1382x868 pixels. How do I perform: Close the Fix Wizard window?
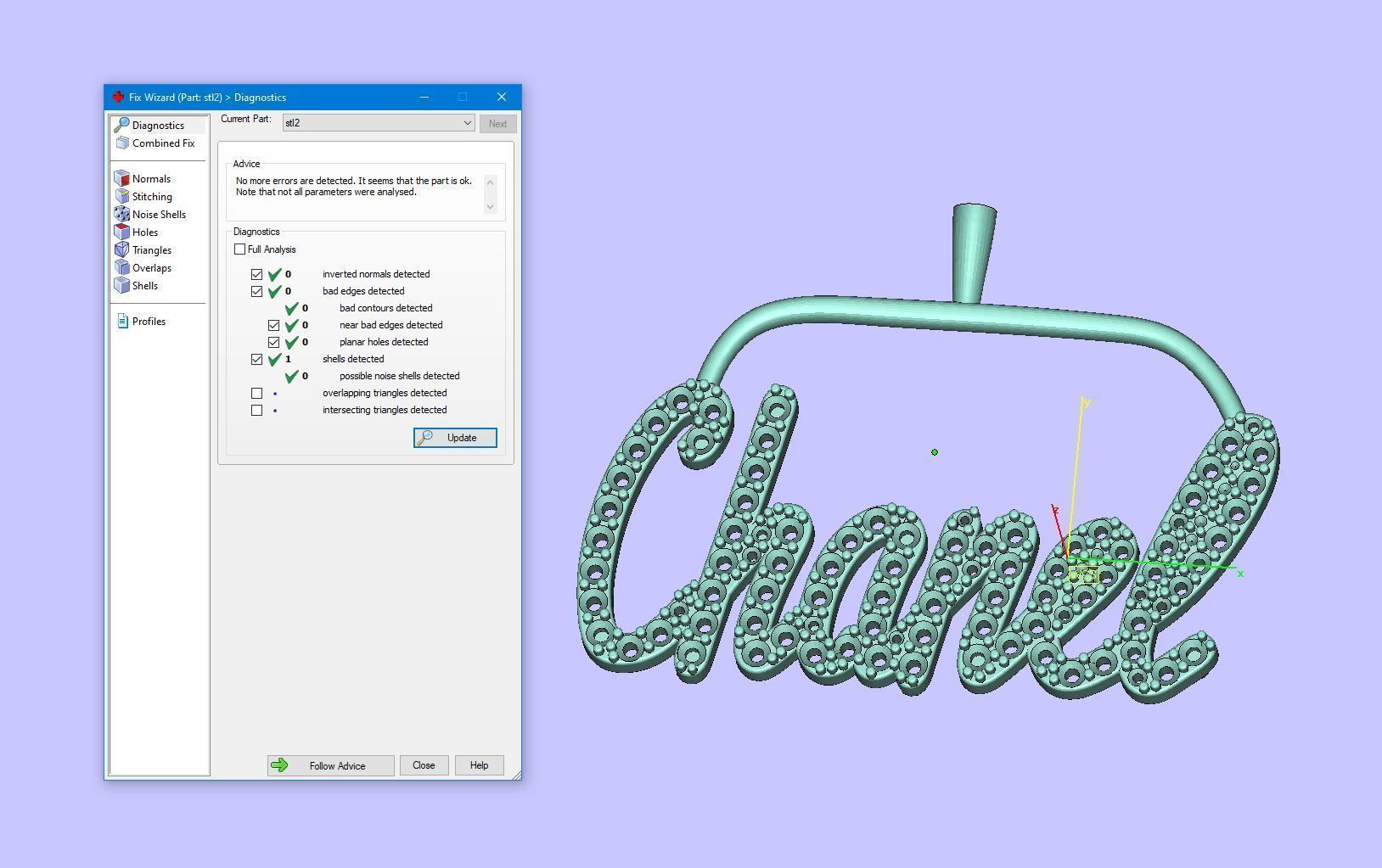coord(502,97)
